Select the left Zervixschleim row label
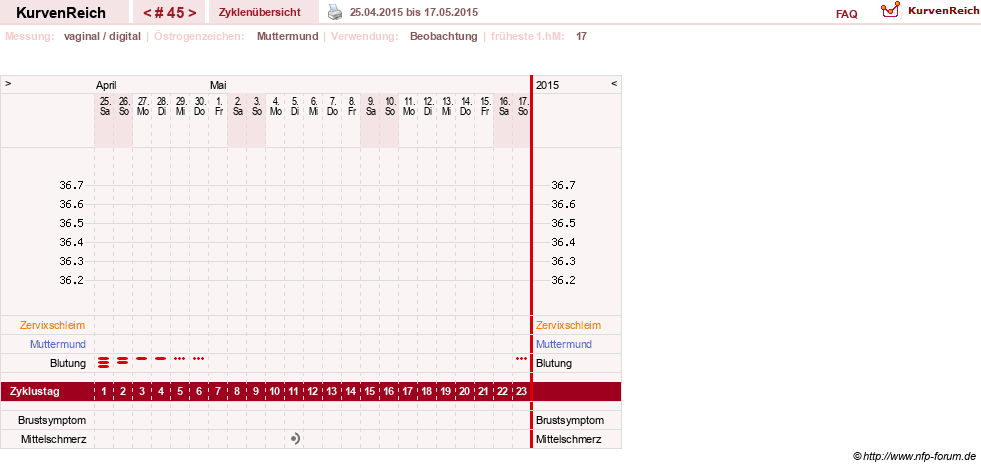 (53, 325)
